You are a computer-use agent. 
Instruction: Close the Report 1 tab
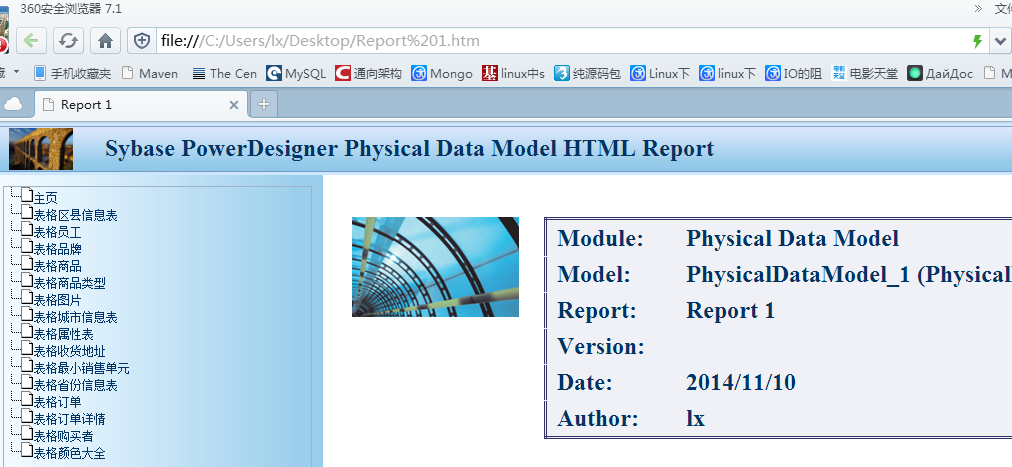(x=234, y=104)
